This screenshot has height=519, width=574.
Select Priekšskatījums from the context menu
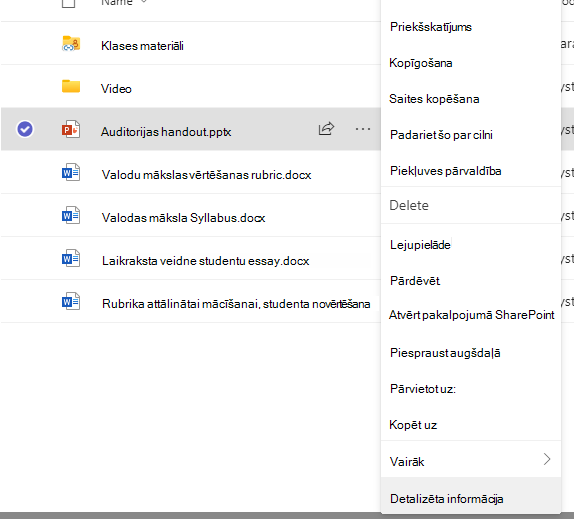coord(431,27)
